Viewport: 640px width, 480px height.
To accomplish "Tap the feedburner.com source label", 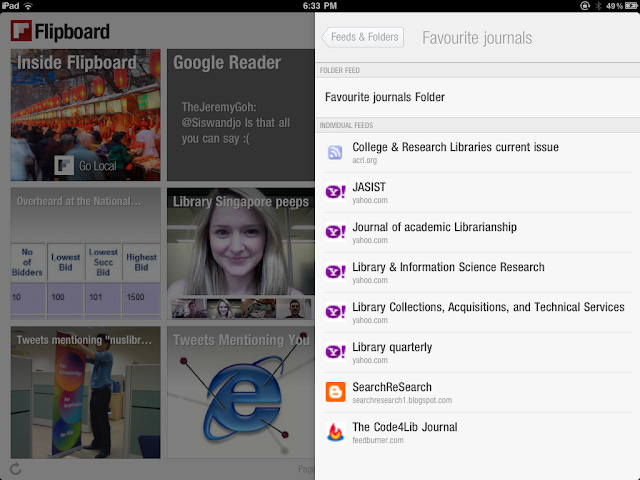I will 378,440.
